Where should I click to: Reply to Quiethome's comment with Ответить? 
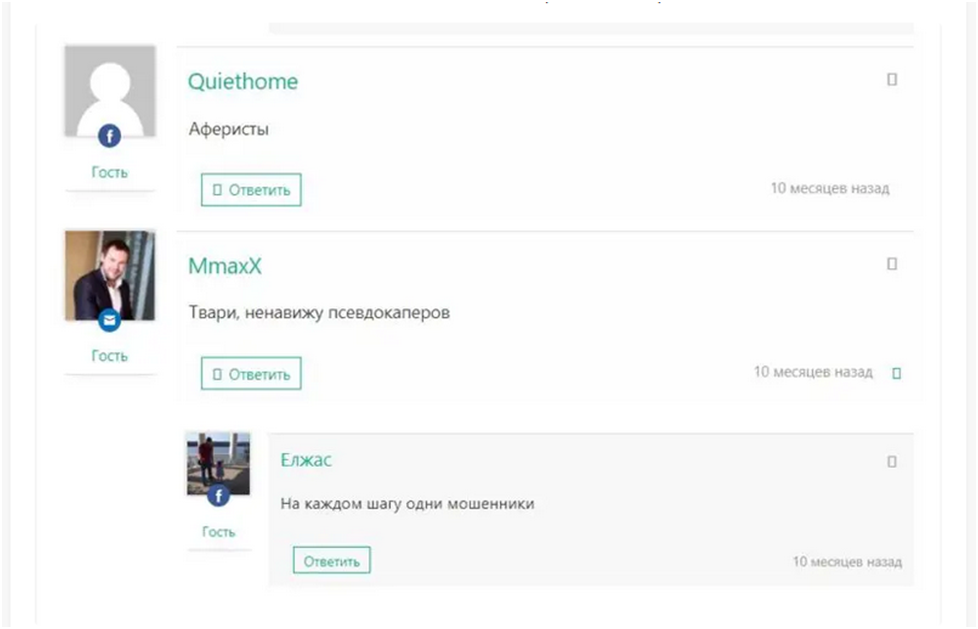point(251,190)
